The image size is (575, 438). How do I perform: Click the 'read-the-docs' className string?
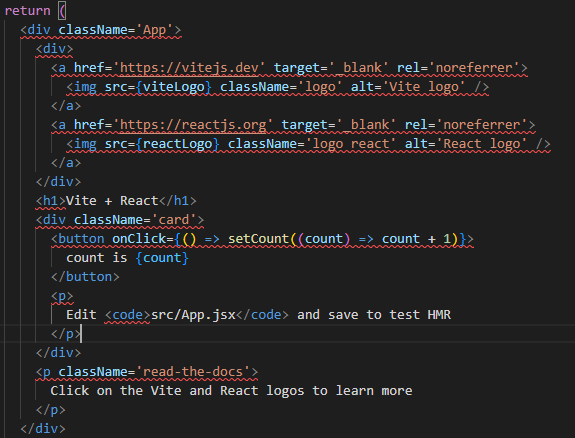tap(193, 372)
